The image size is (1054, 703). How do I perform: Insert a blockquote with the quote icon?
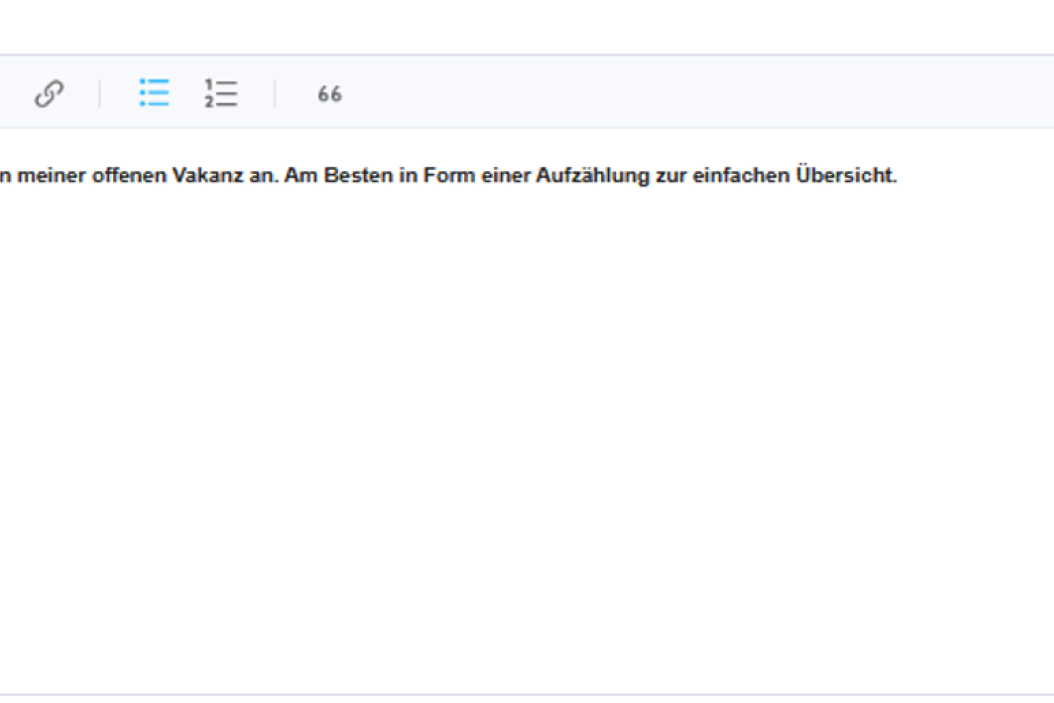pos(329,94)
